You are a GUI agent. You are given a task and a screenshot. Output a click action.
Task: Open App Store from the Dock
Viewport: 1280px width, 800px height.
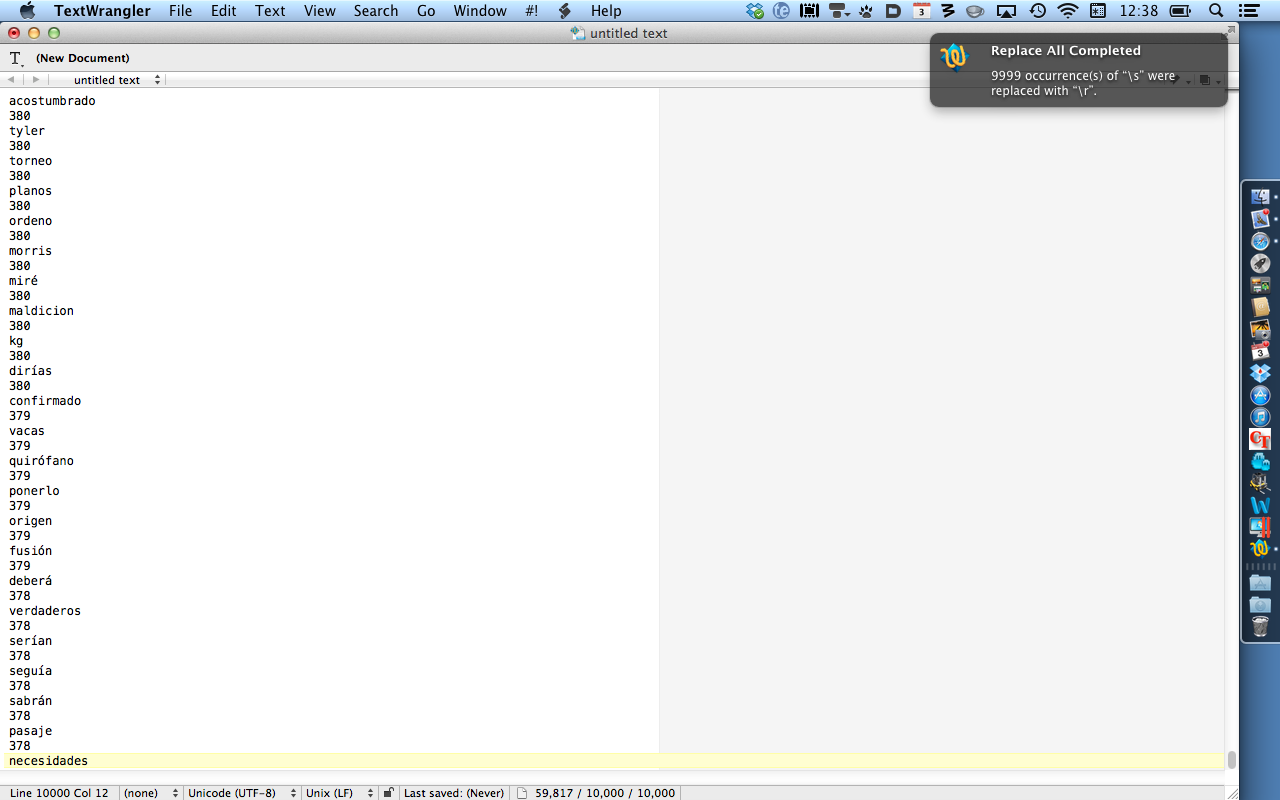pyautogui.click(x=1260, y=395)
